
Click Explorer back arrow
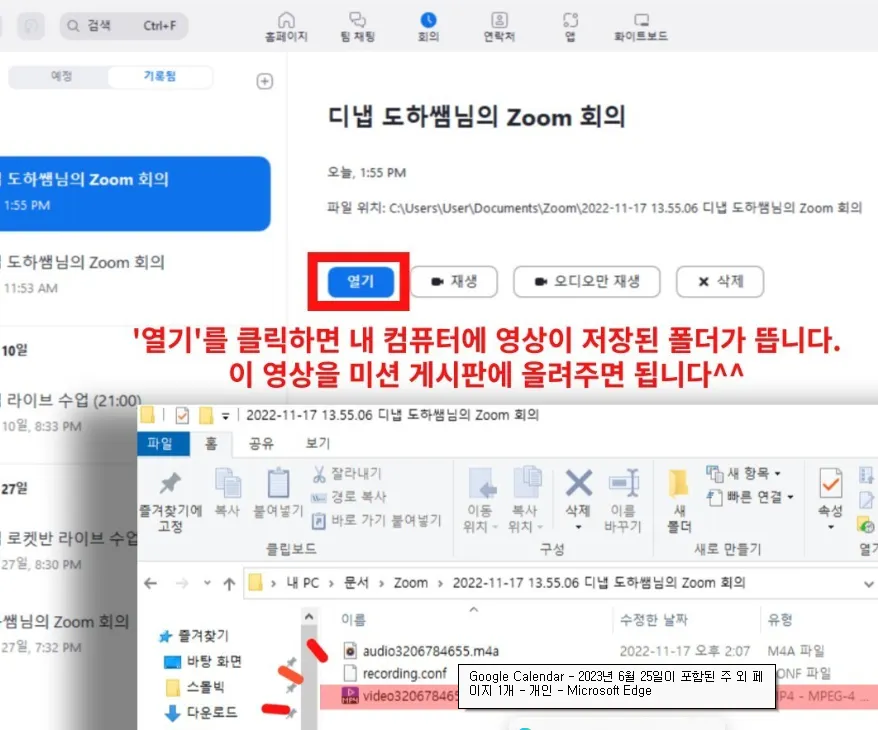(151, 583)
